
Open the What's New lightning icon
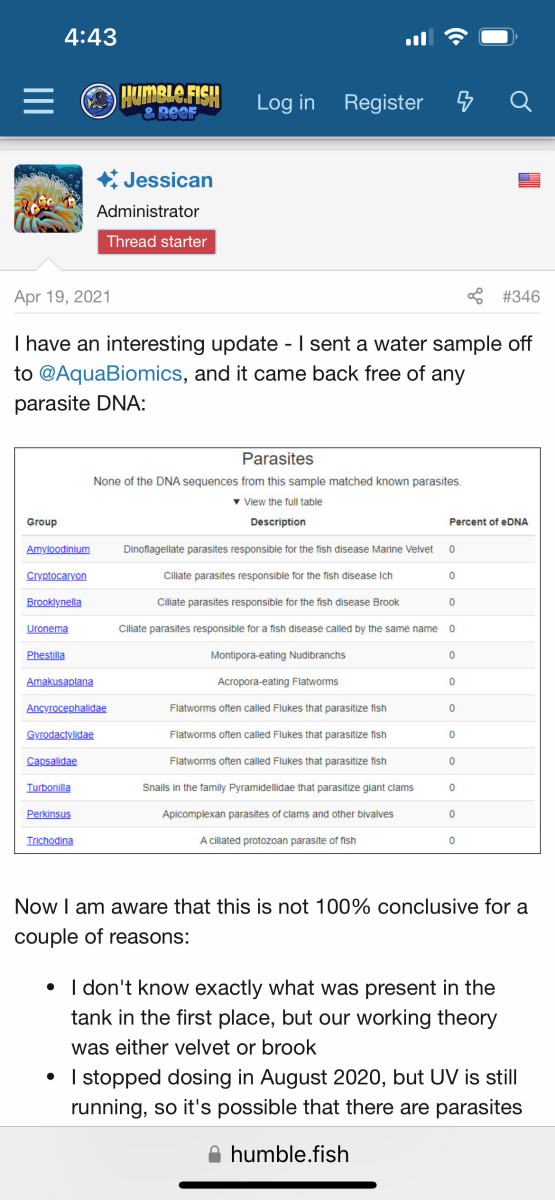465,102
